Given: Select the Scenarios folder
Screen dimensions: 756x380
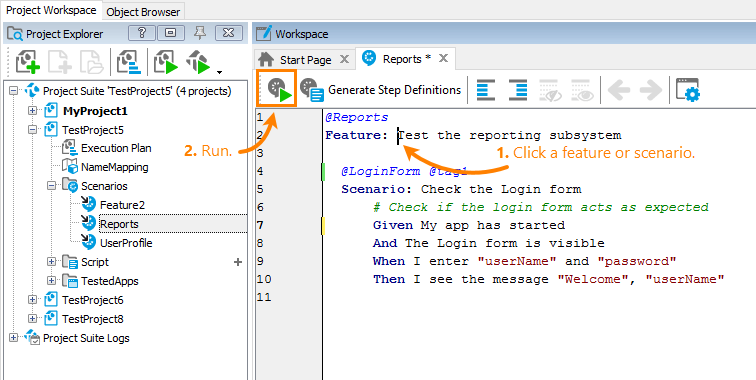Looking at the screenshot, I should tap(104, 186).
